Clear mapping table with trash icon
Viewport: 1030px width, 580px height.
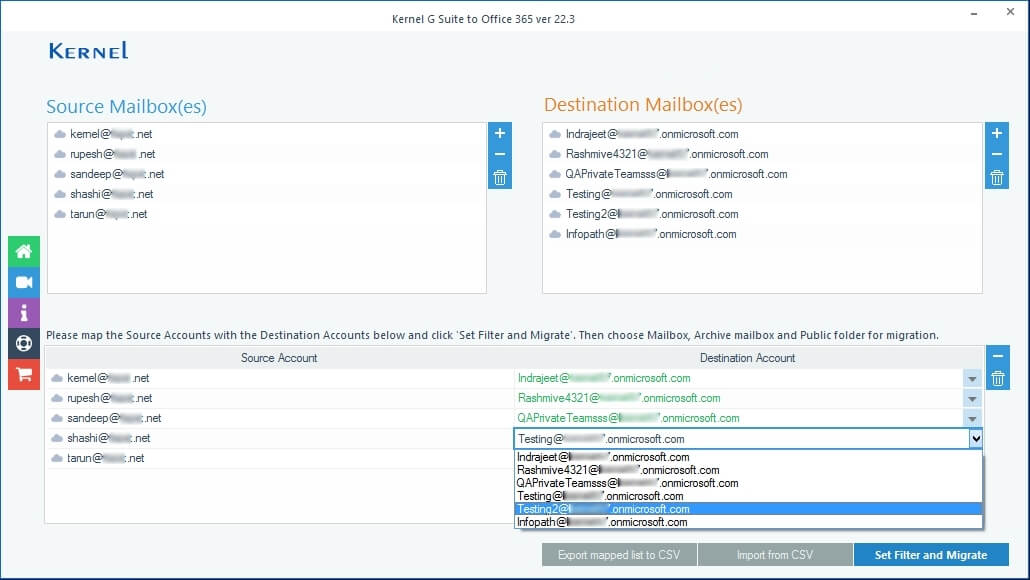(x=998, y=379)
